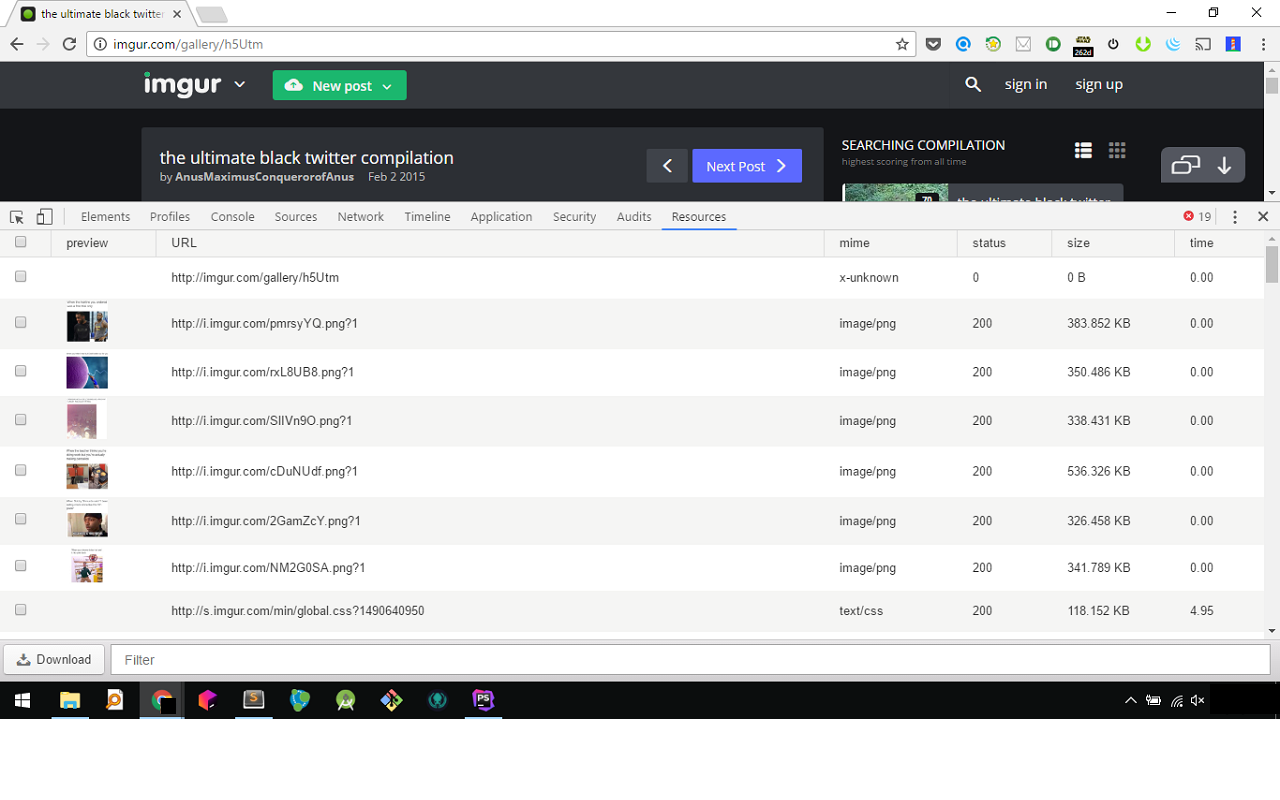Expand the imgur logo dropdown

click(x=240, y=85)
